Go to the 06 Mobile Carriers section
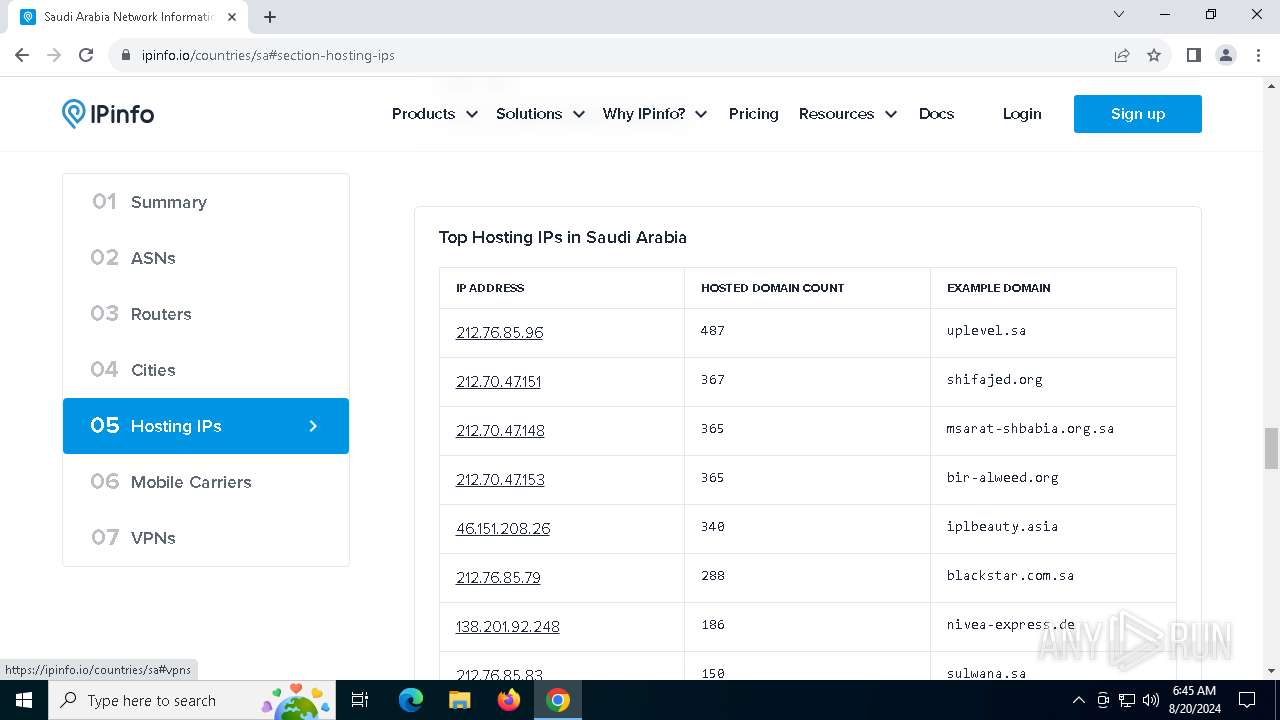The height and width of the screenshot is (720, 1280). [x=206, y=482]
